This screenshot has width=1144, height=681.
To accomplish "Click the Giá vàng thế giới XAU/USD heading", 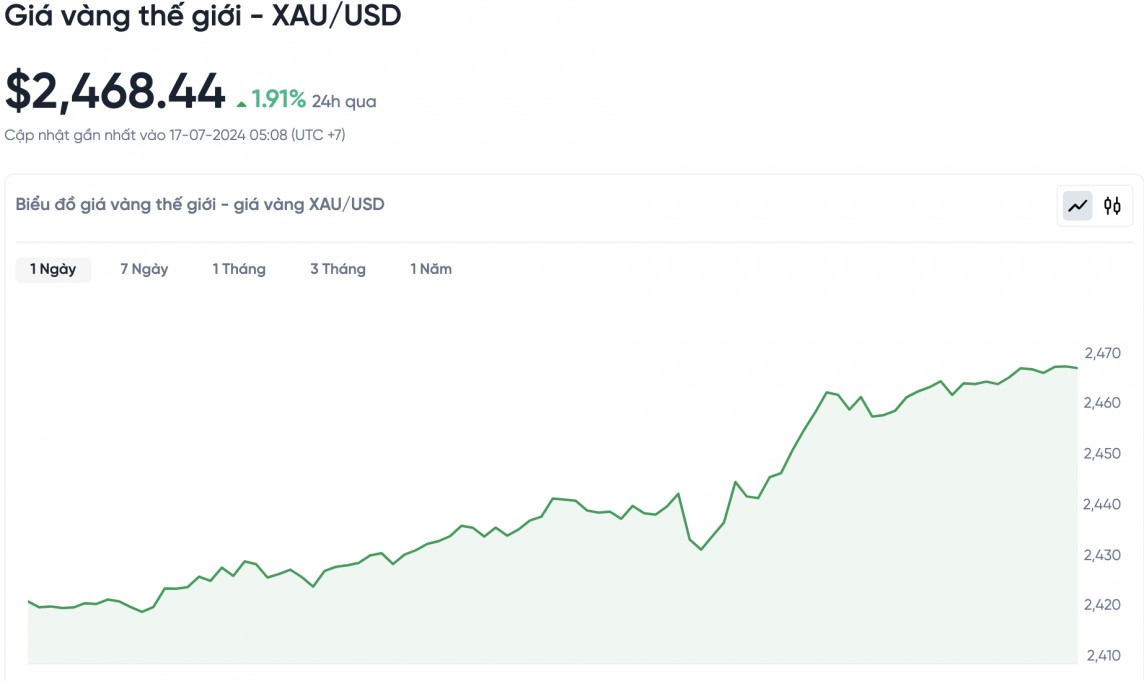I will coord(203,17).
